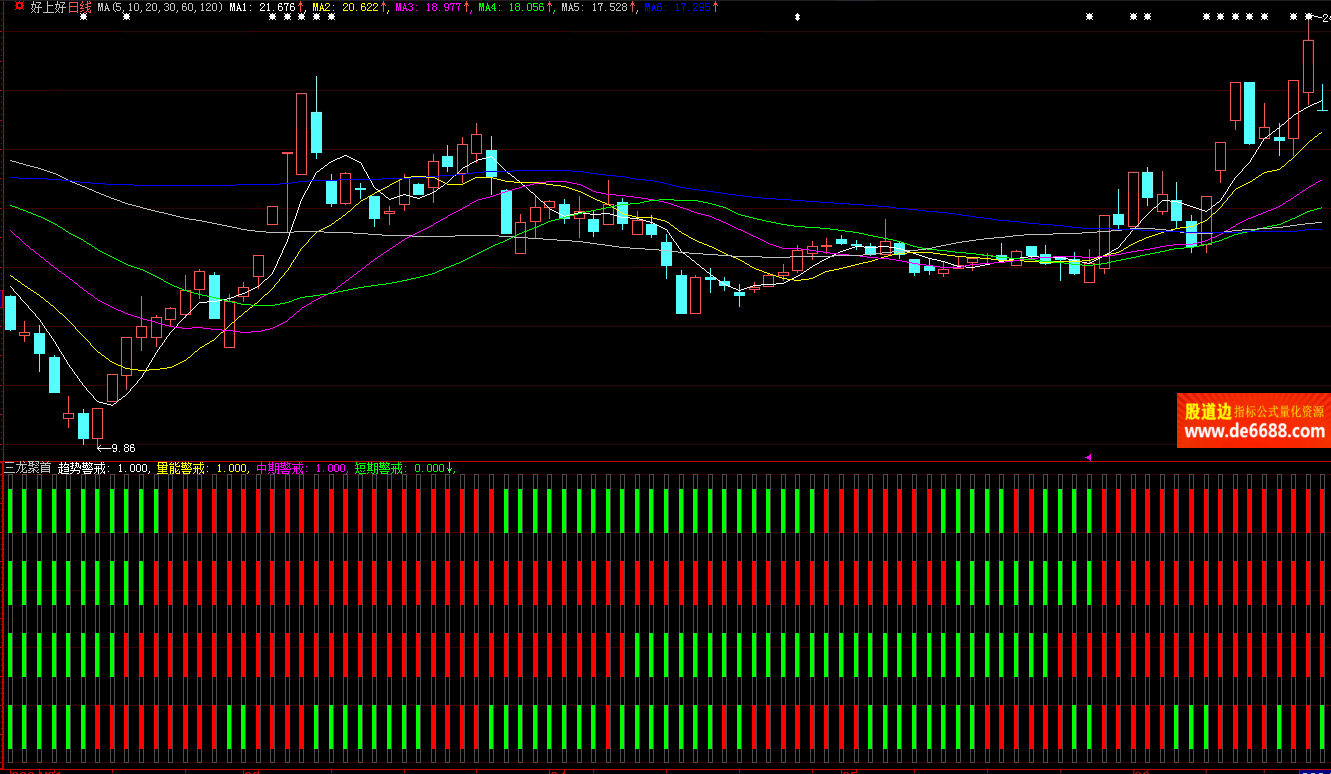
Task: Click the red up arrow after MA1 value
Action: (x=301, y=7)
